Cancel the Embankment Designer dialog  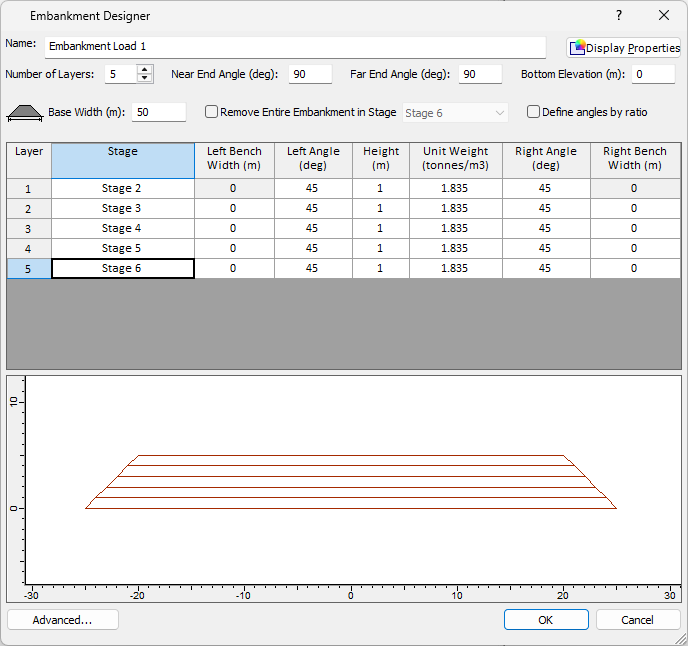pyautogui.click(x=638, y=620)
